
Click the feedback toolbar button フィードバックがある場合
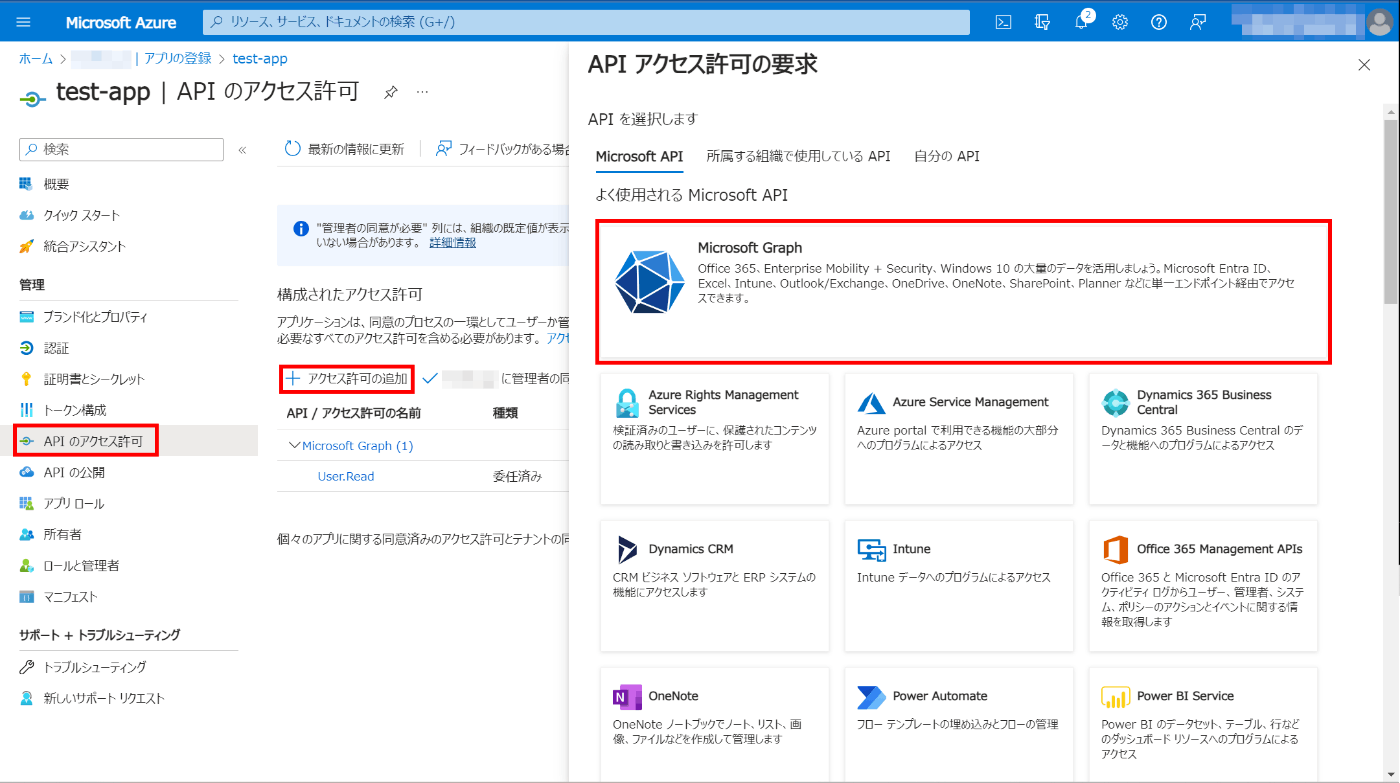pyautogui.click(x=500, y=149)
